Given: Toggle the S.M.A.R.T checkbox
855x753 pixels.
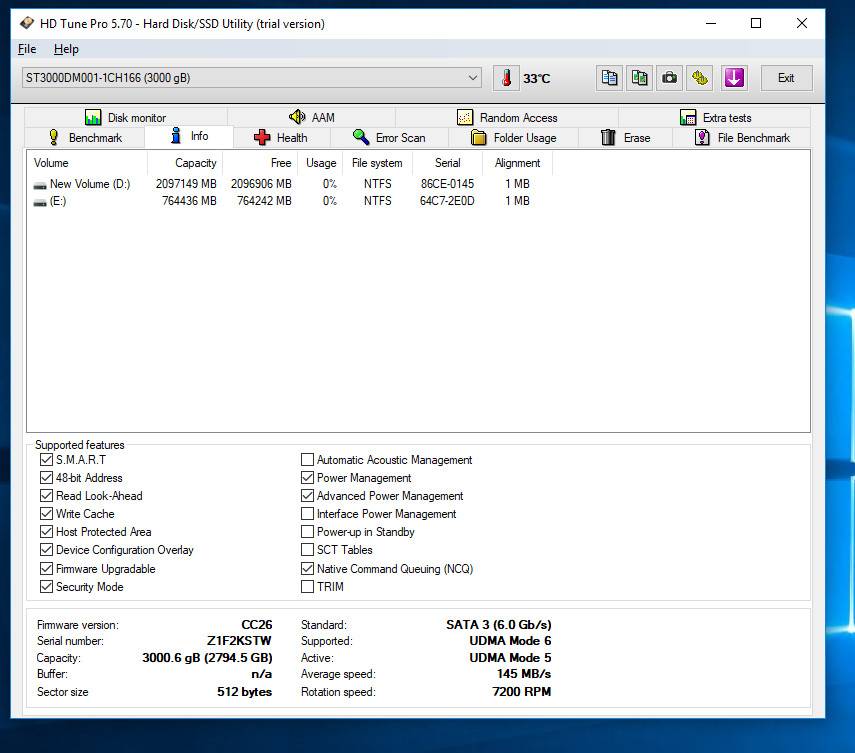Looking at the screenshot, I should (46, 460).
